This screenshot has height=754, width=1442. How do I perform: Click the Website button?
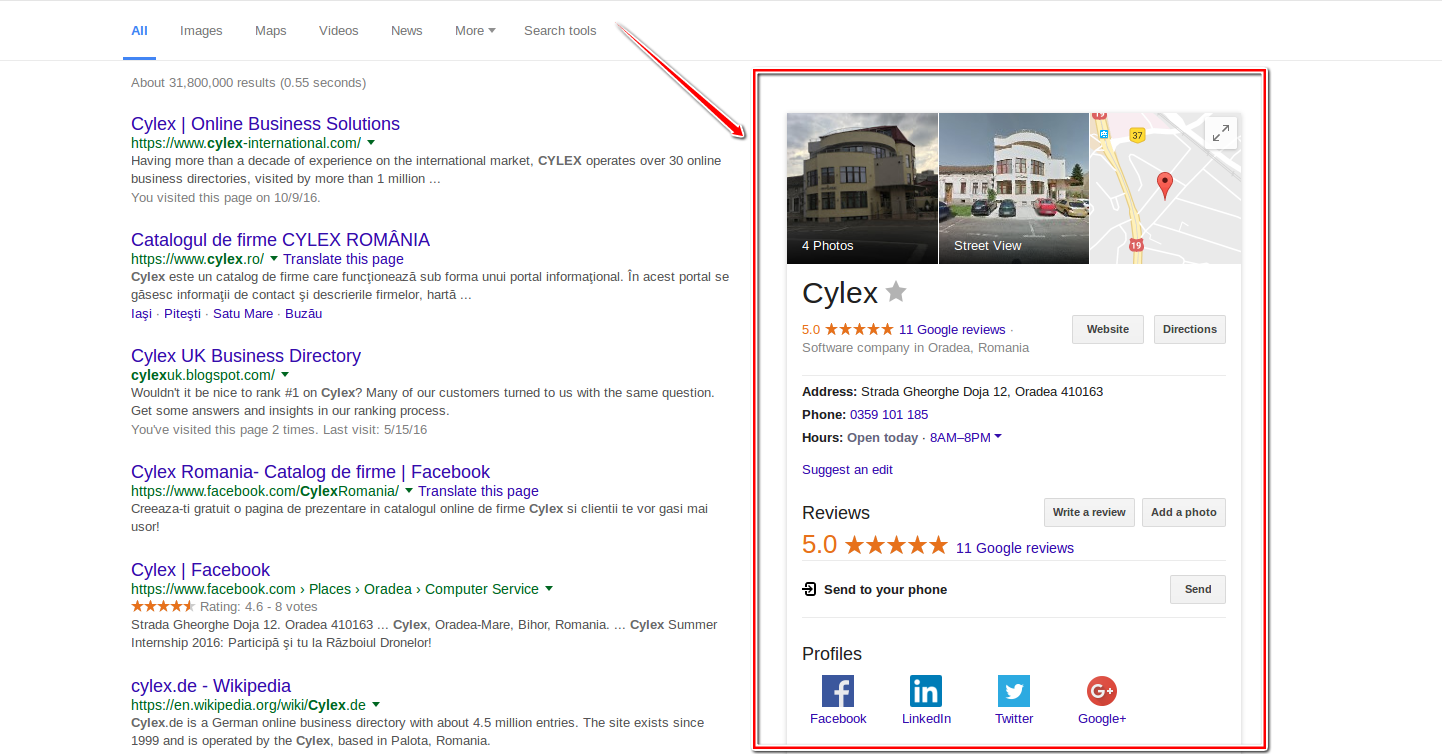click(x=1107, y=329)
